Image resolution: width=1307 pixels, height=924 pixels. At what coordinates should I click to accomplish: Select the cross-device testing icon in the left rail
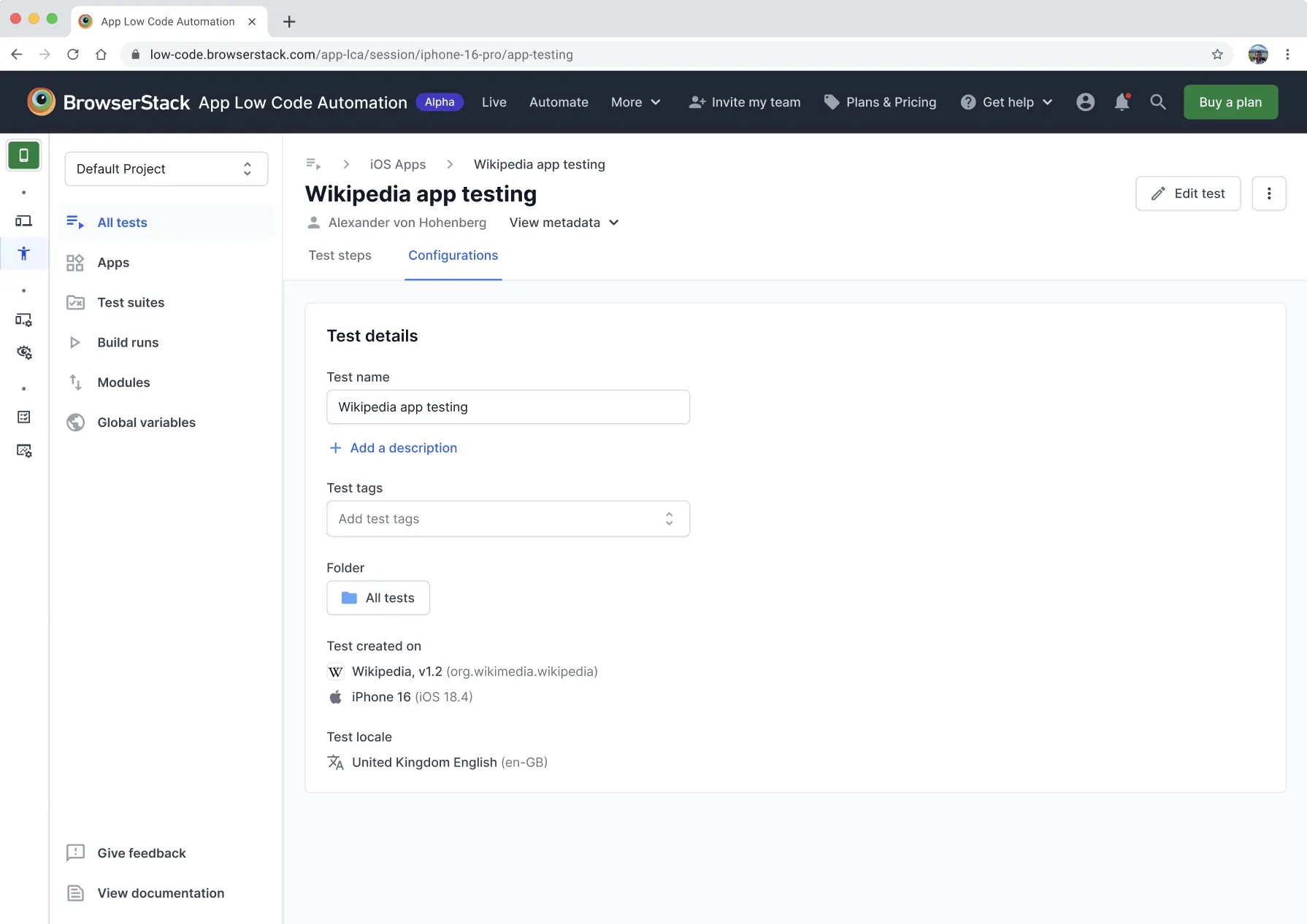pyautogui.click(x=23, y=221)
